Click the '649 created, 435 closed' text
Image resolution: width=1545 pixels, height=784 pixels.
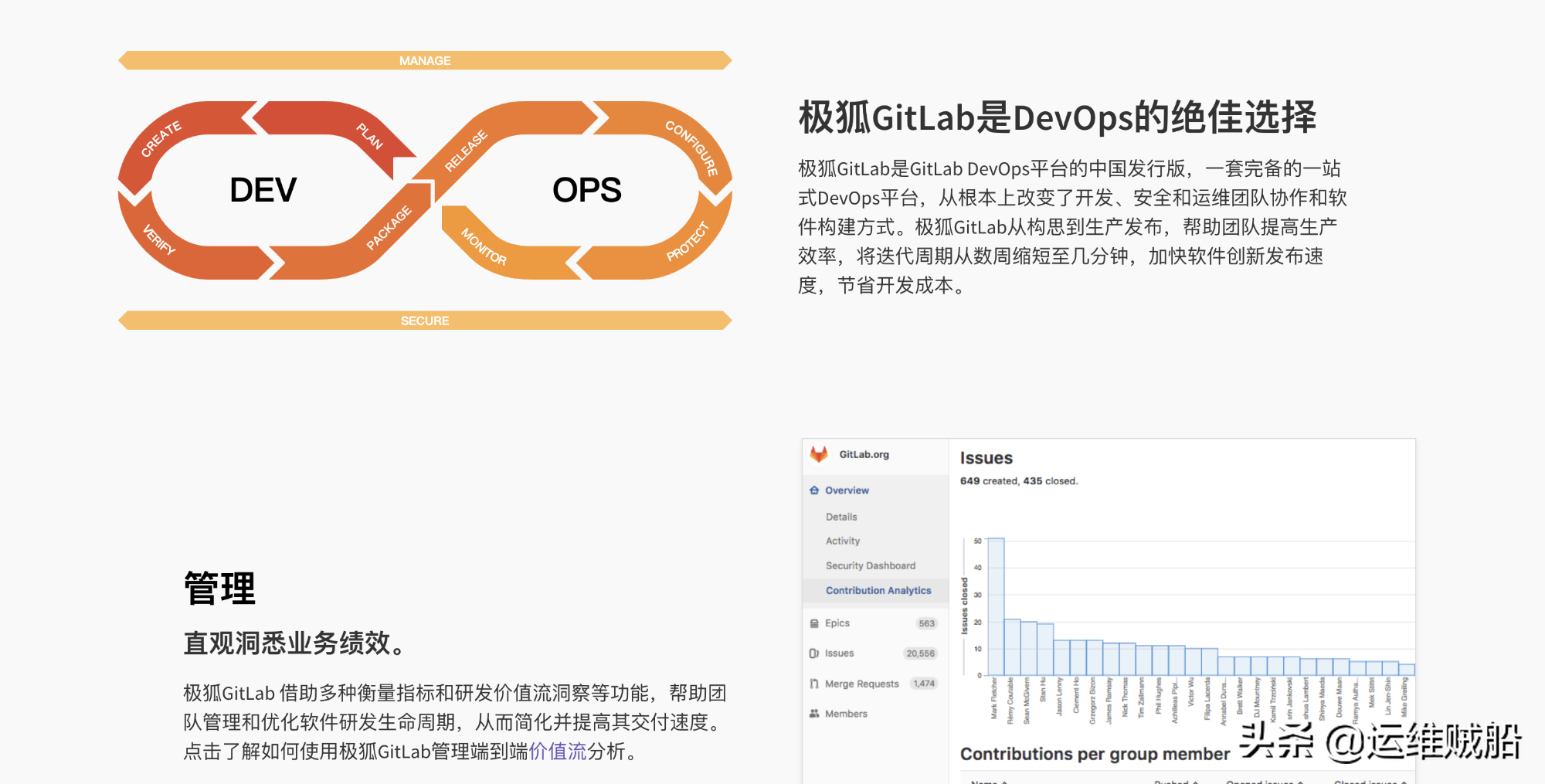click(x=1019, y=480)
